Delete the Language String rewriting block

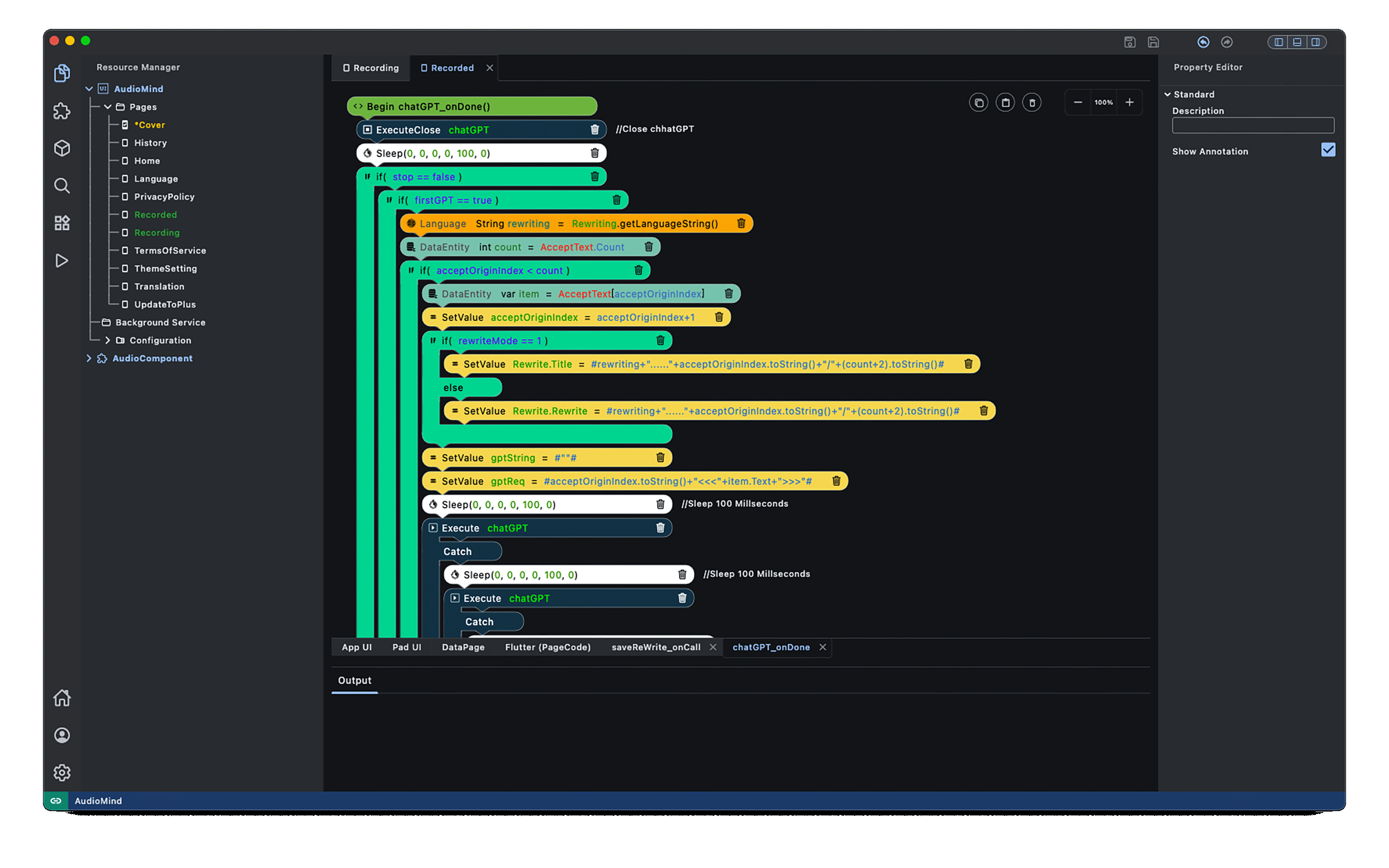[x=741, y=223]
